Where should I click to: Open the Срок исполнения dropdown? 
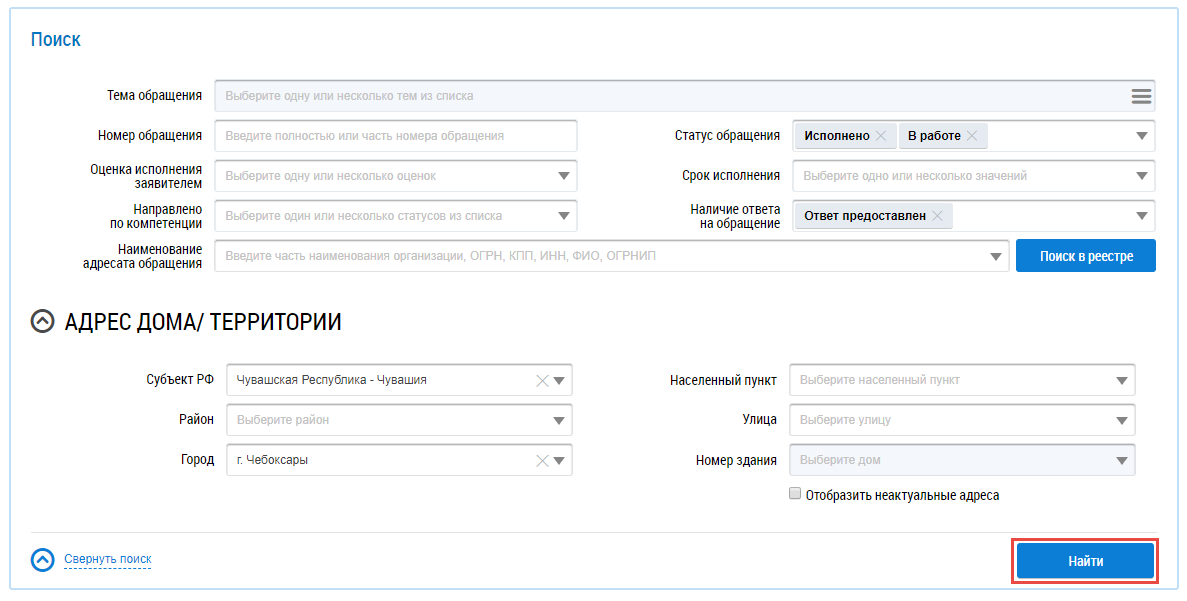pyautogui.click(x=1142, y=176)
